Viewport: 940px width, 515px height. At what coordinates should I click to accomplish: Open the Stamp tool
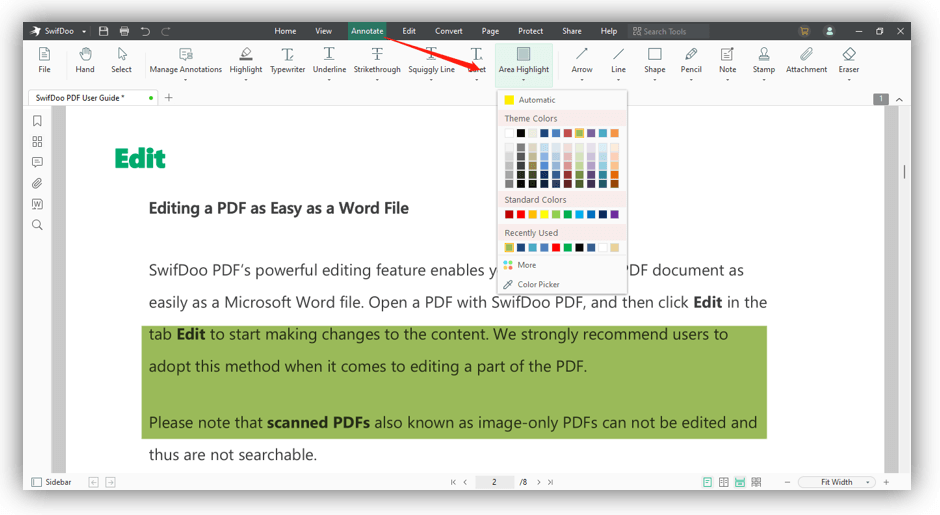tap(764, 60)
